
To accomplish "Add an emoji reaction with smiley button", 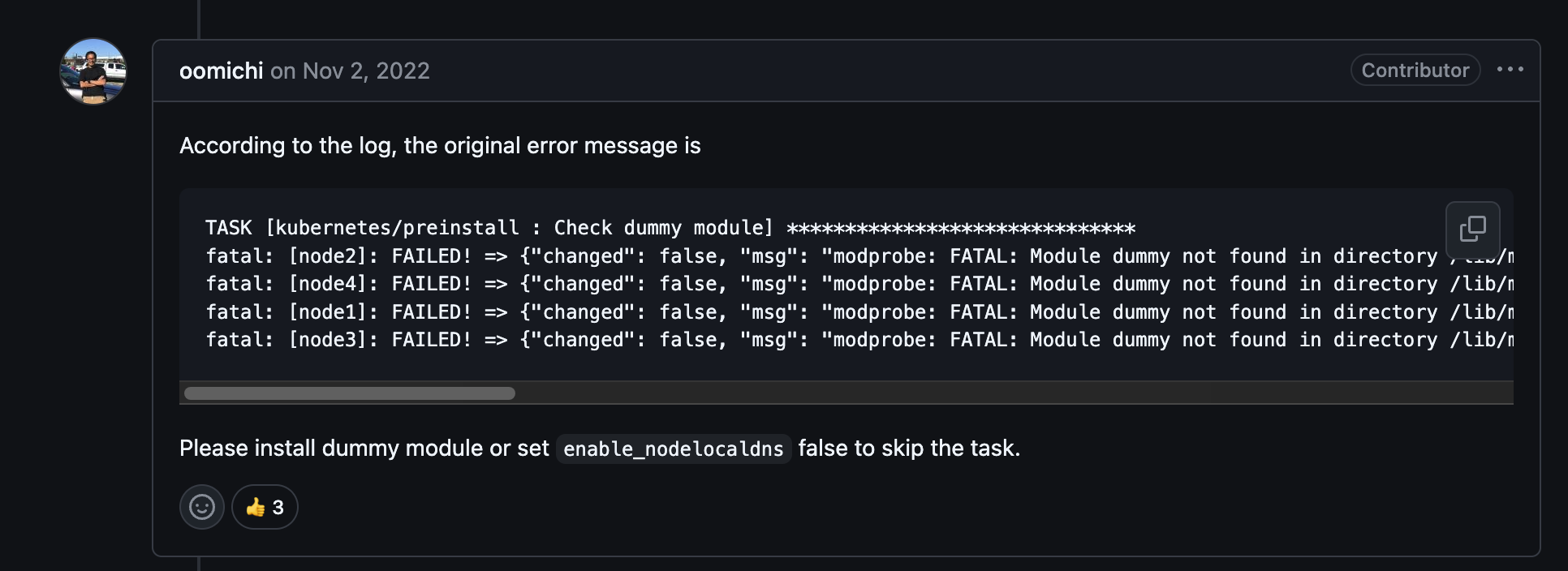I will [201, 507].
